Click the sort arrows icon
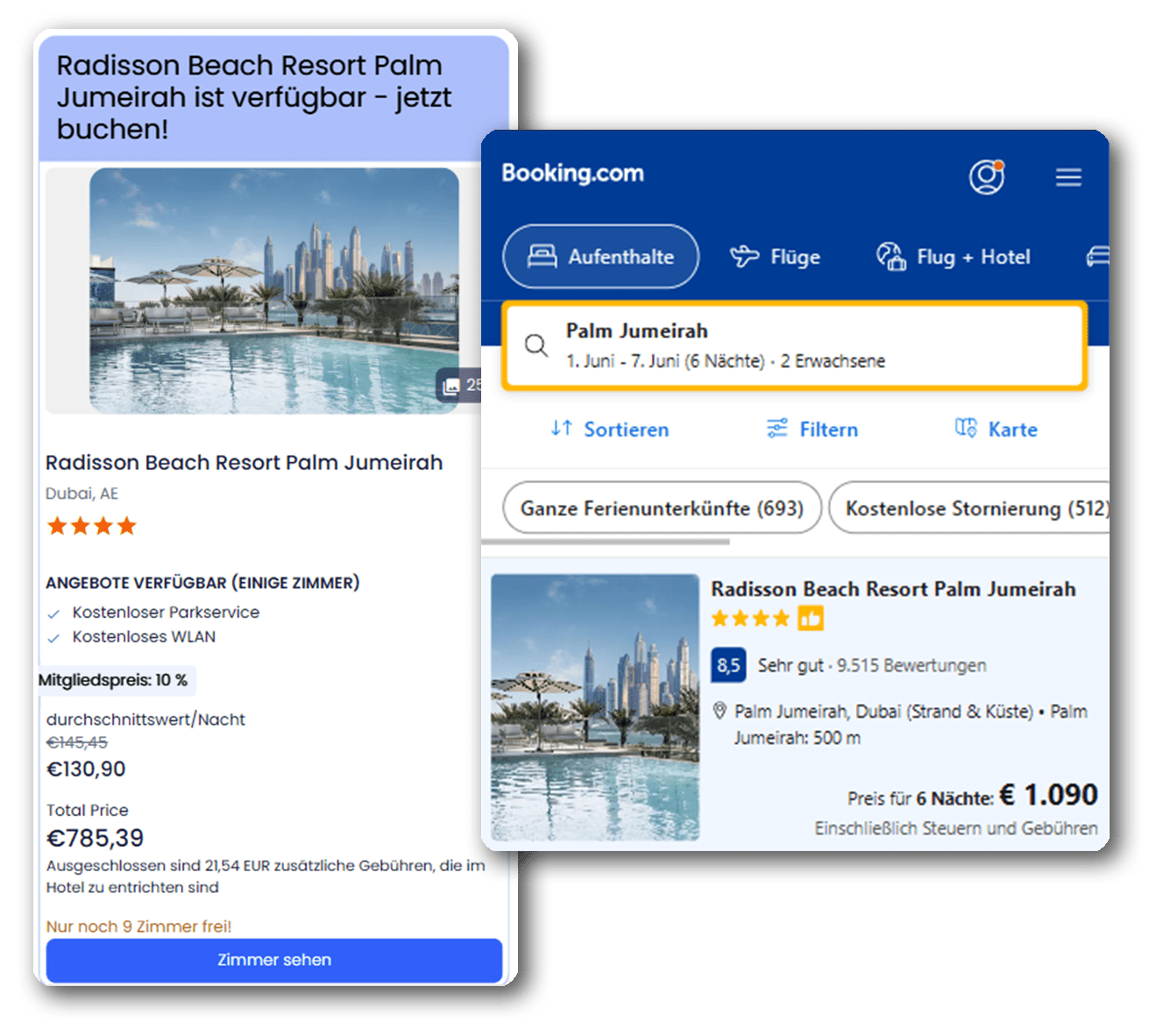Image resolution: width=1149 pixels, height=1036 pixels. point(562,428)
